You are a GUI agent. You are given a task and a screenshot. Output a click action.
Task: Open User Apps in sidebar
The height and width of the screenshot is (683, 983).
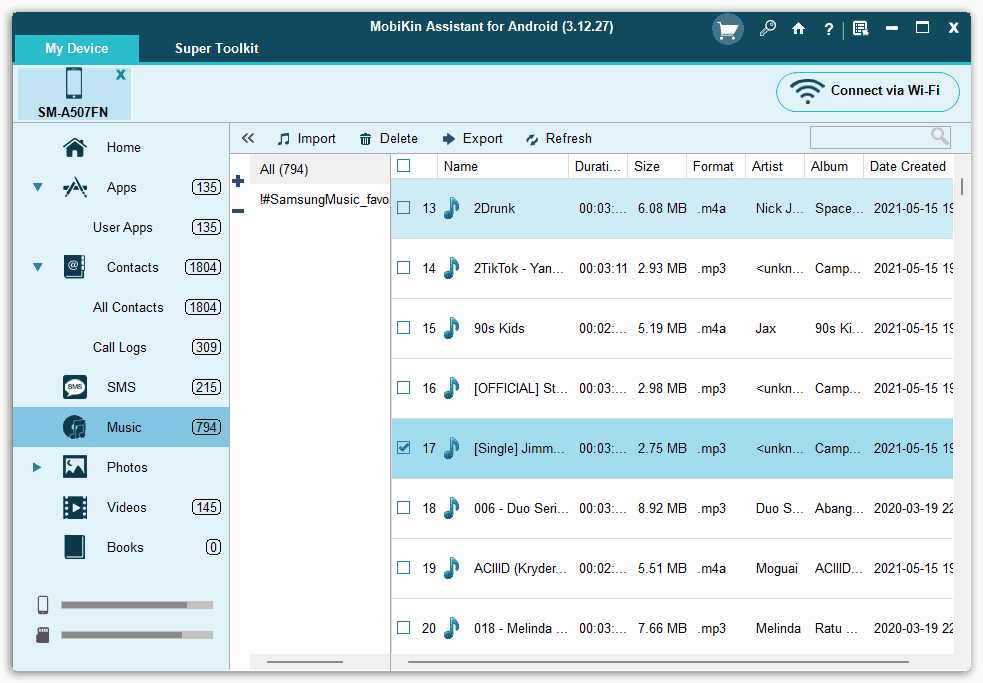[123, 227]
